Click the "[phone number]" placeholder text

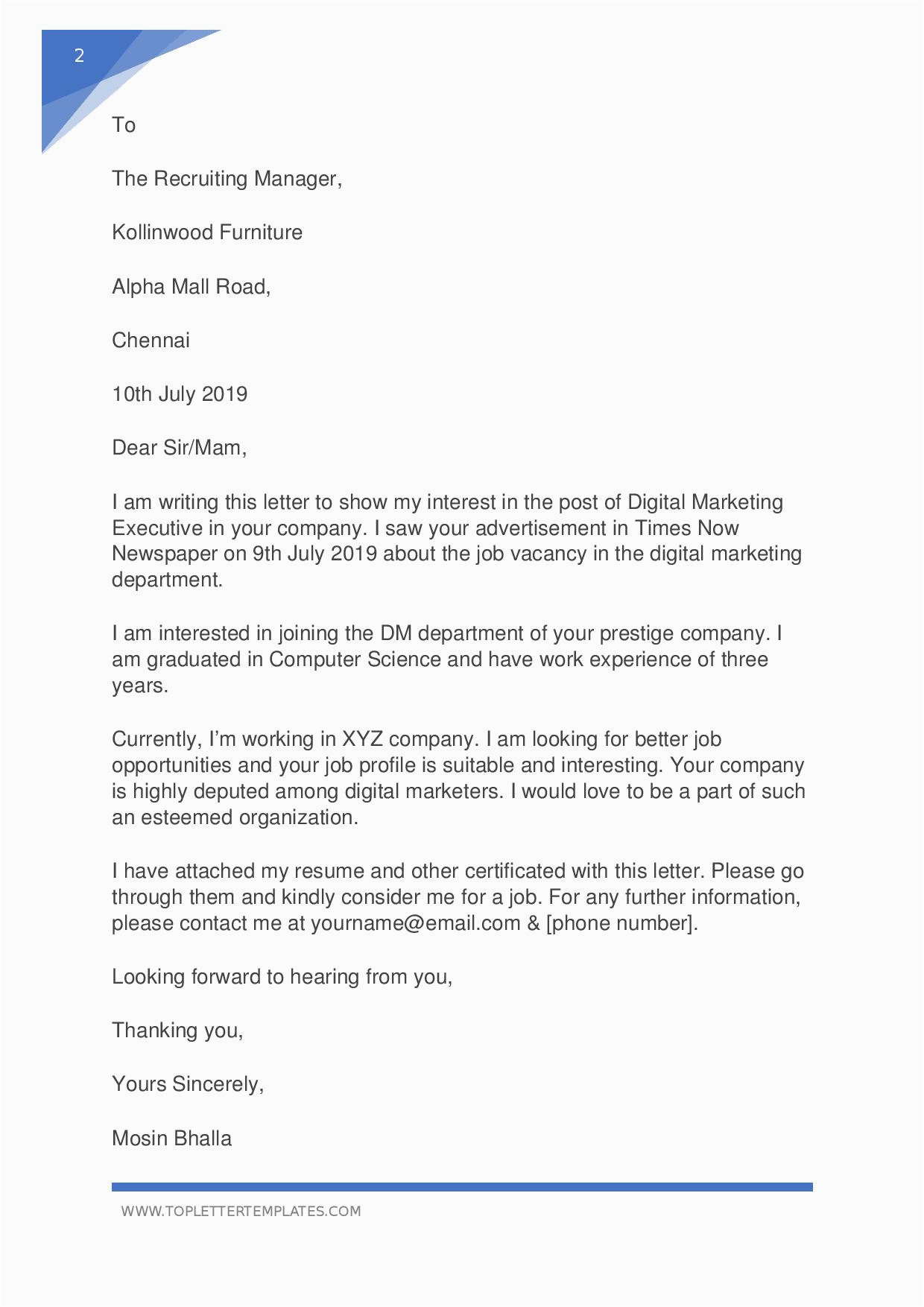(x=621, y=923)
